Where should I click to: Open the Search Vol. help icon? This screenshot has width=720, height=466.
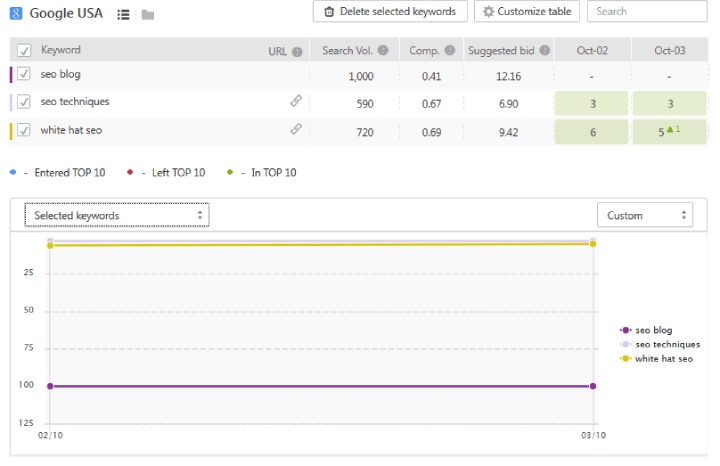tap(383, 51)
